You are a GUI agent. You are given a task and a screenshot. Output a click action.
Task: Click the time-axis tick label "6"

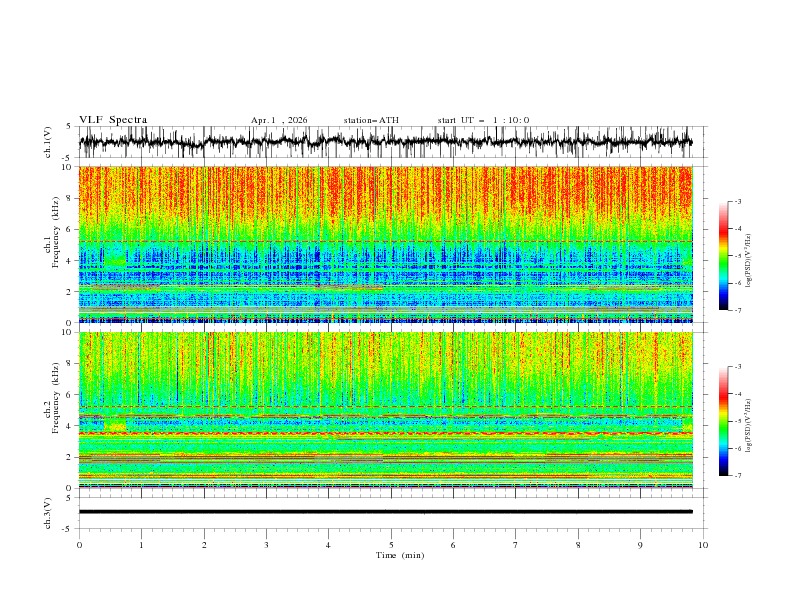point(453,545)
